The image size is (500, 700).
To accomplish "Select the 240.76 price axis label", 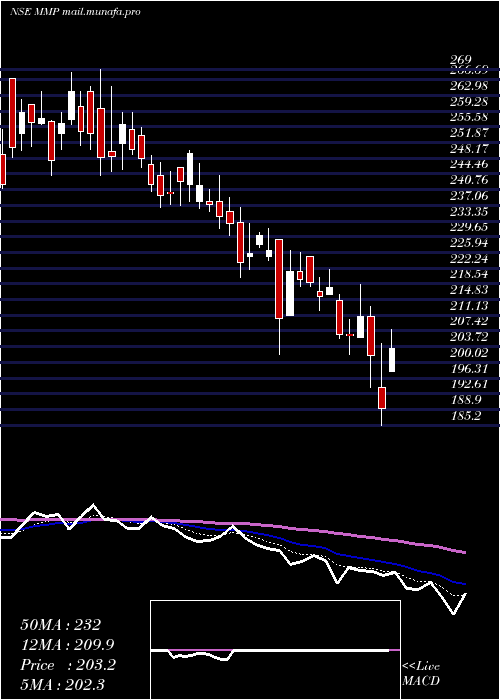I will coord(469,180).
